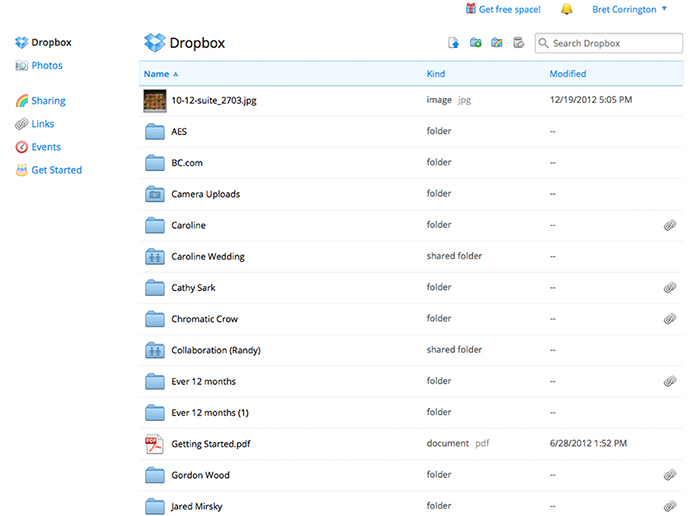Open the Ever 12 months (1) folder name
The width and height of the screenshot is (700, 516).
(x=210, y=413)
